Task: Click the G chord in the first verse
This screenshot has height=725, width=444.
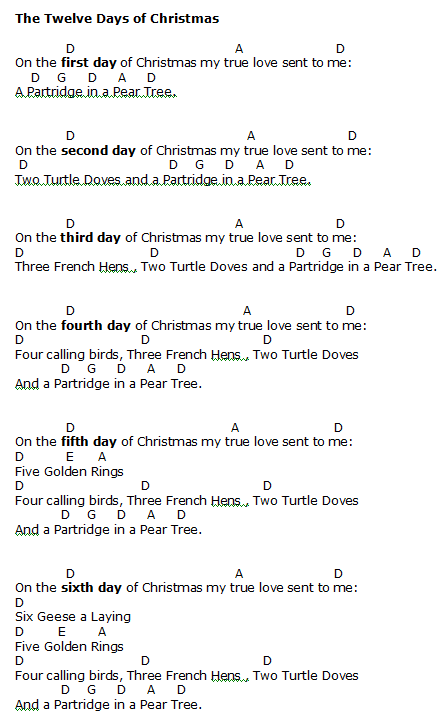Action: pos(62,78)
